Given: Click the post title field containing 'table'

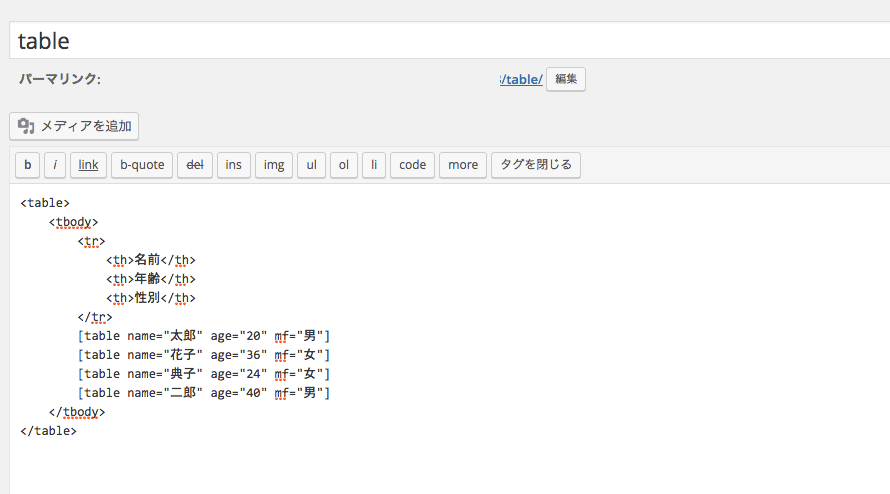Looking at the screenshot, I should 450,40.
